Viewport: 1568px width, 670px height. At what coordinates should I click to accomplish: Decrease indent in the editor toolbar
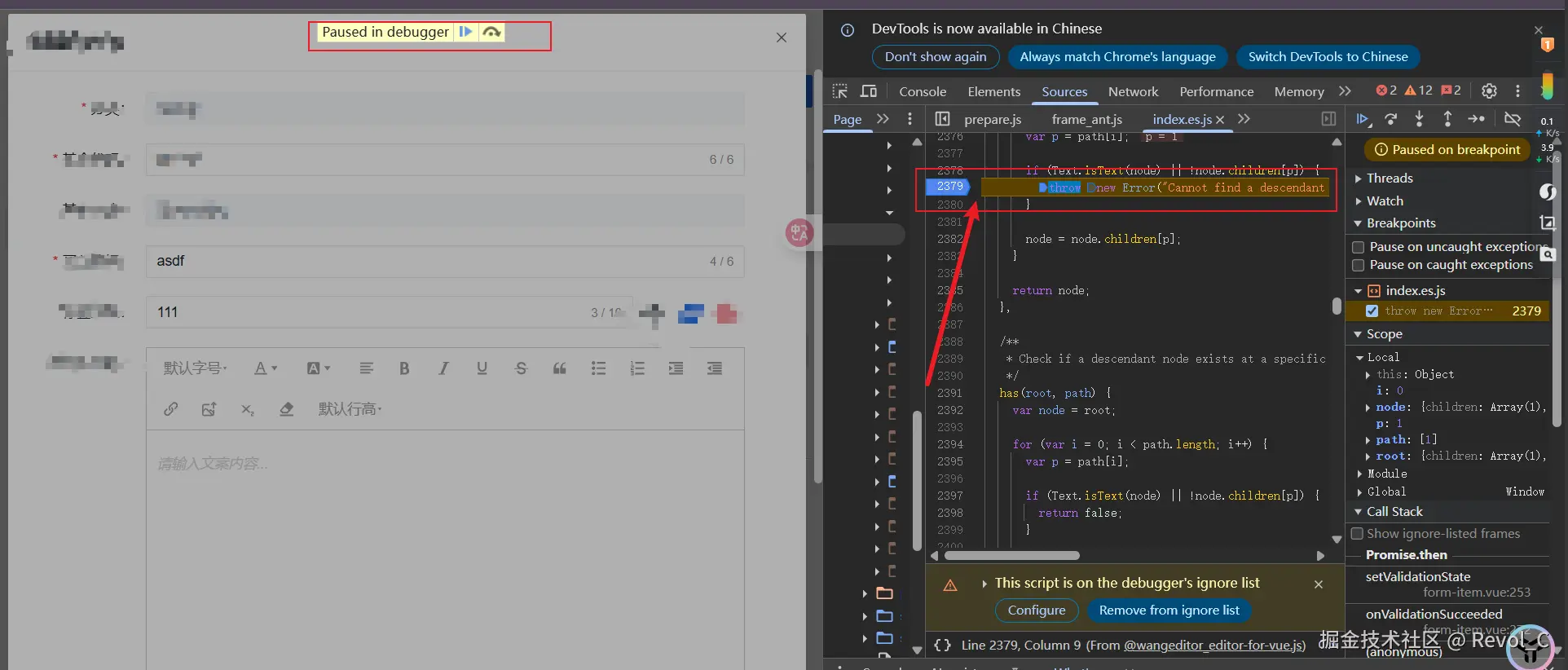pyautogui.click(x=715, y=368)
